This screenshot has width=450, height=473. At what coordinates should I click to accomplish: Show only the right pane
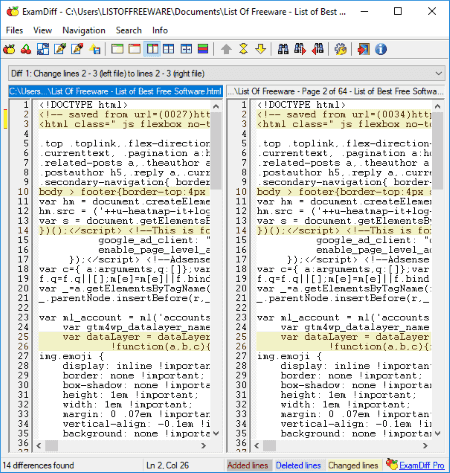click(134, 49)
